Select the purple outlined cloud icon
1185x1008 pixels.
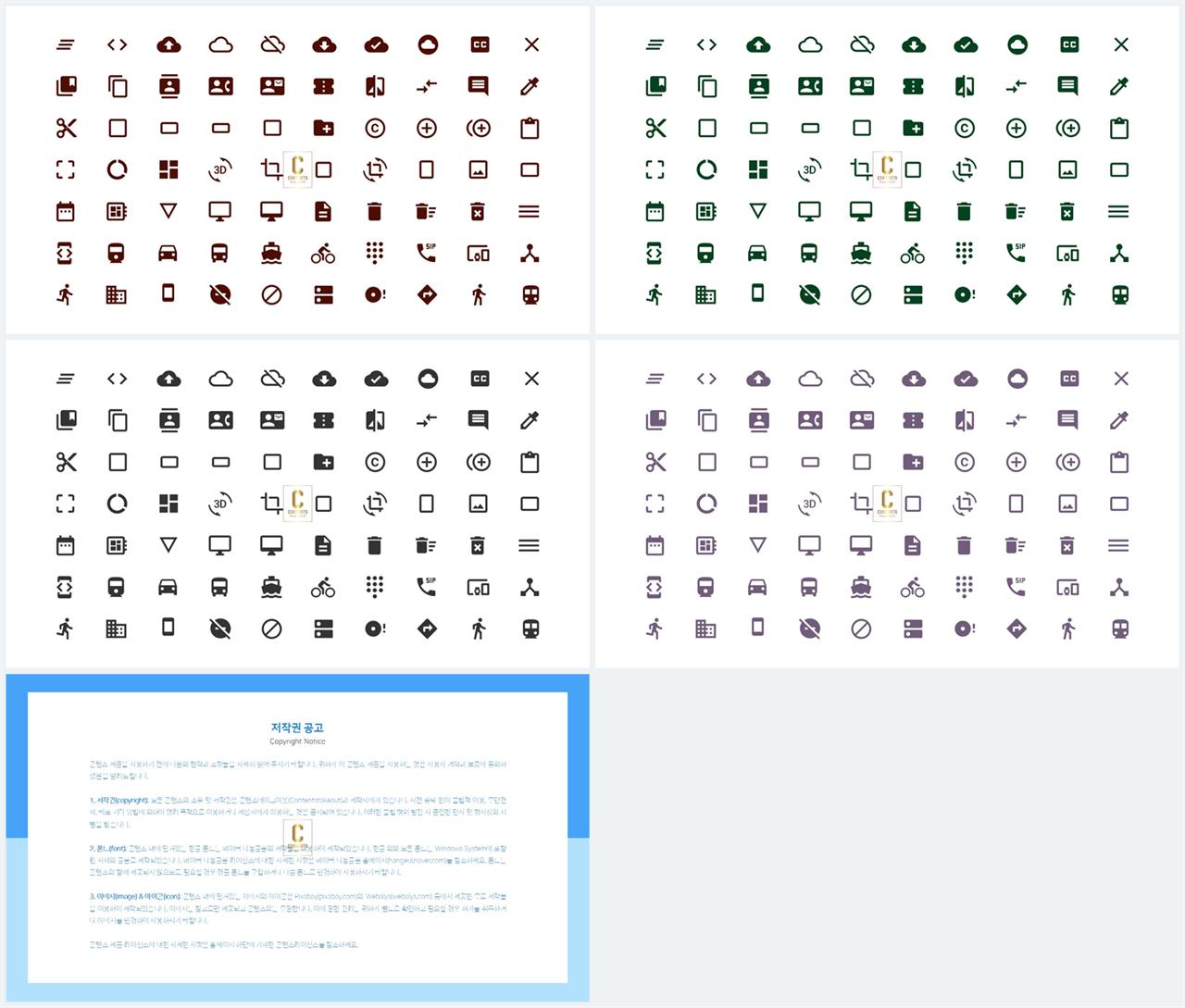click(810, 379)
